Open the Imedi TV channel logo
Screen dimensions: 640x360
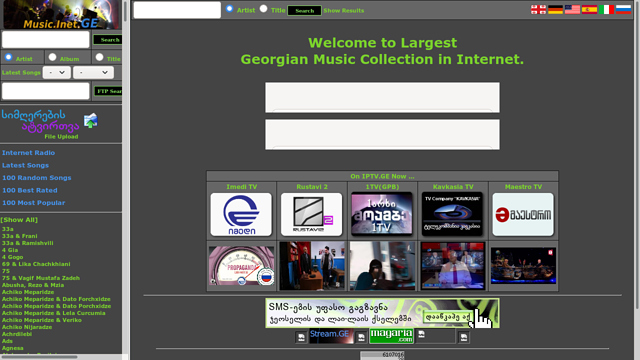pos(241,214)
